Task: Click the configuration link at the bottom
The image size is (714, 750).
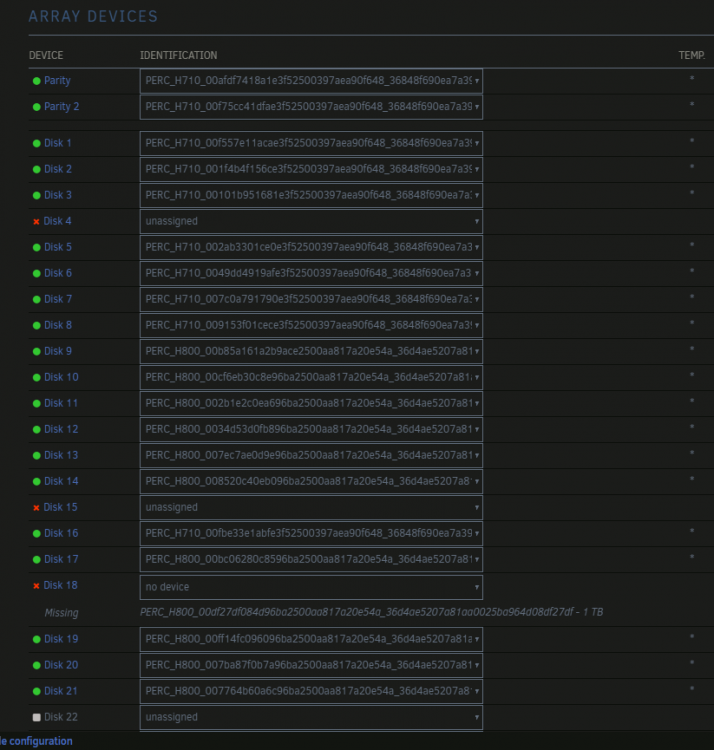Action: coord(36,741)
